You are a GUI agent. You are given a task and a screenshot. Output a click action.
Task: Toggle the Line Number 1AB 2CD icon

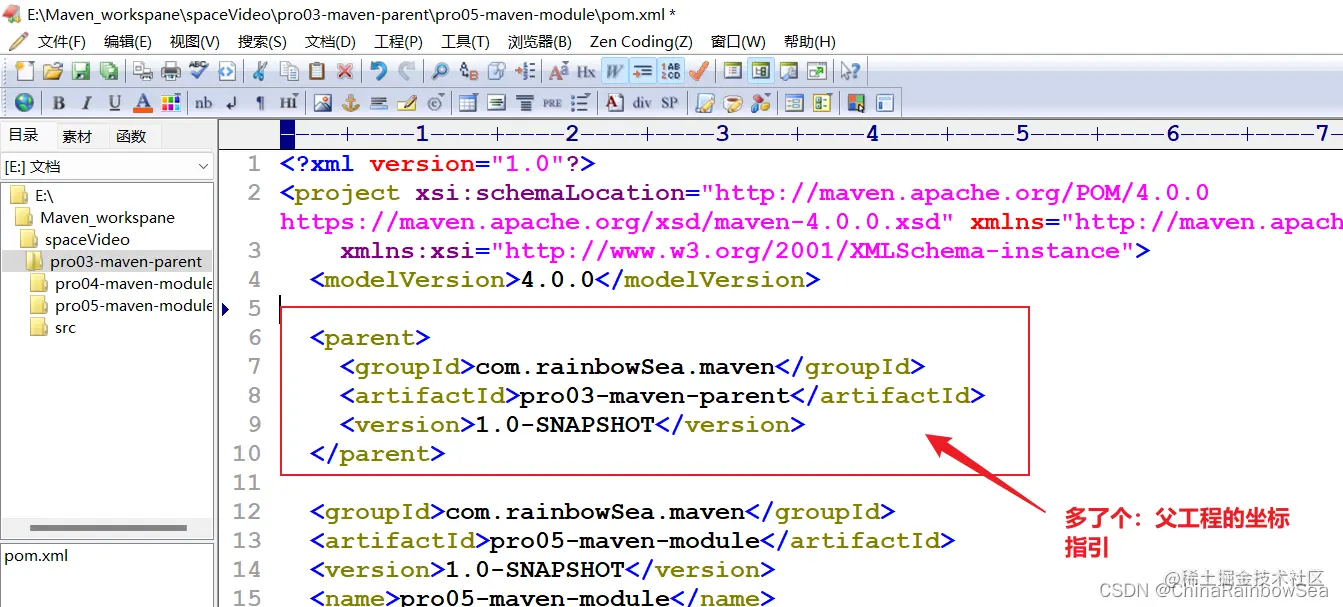tap(671, 71)
